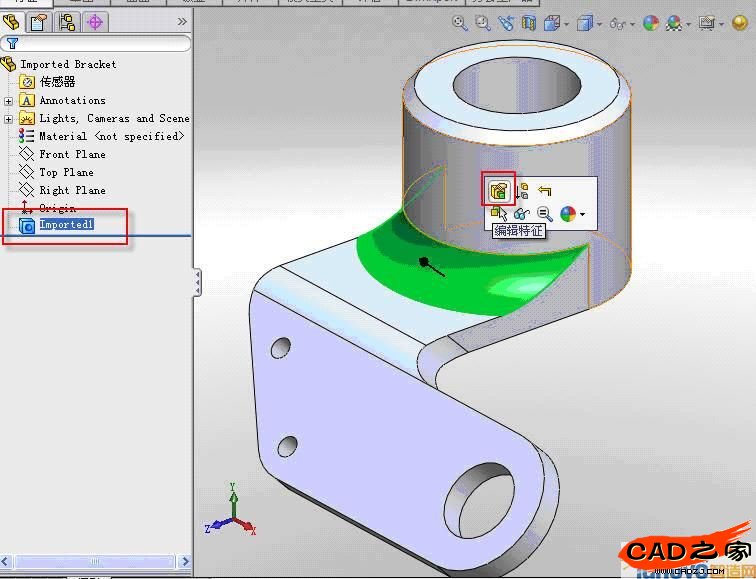
Task: Click the Select Other icon in context toolbar
Action: click(x=498, y=213)
